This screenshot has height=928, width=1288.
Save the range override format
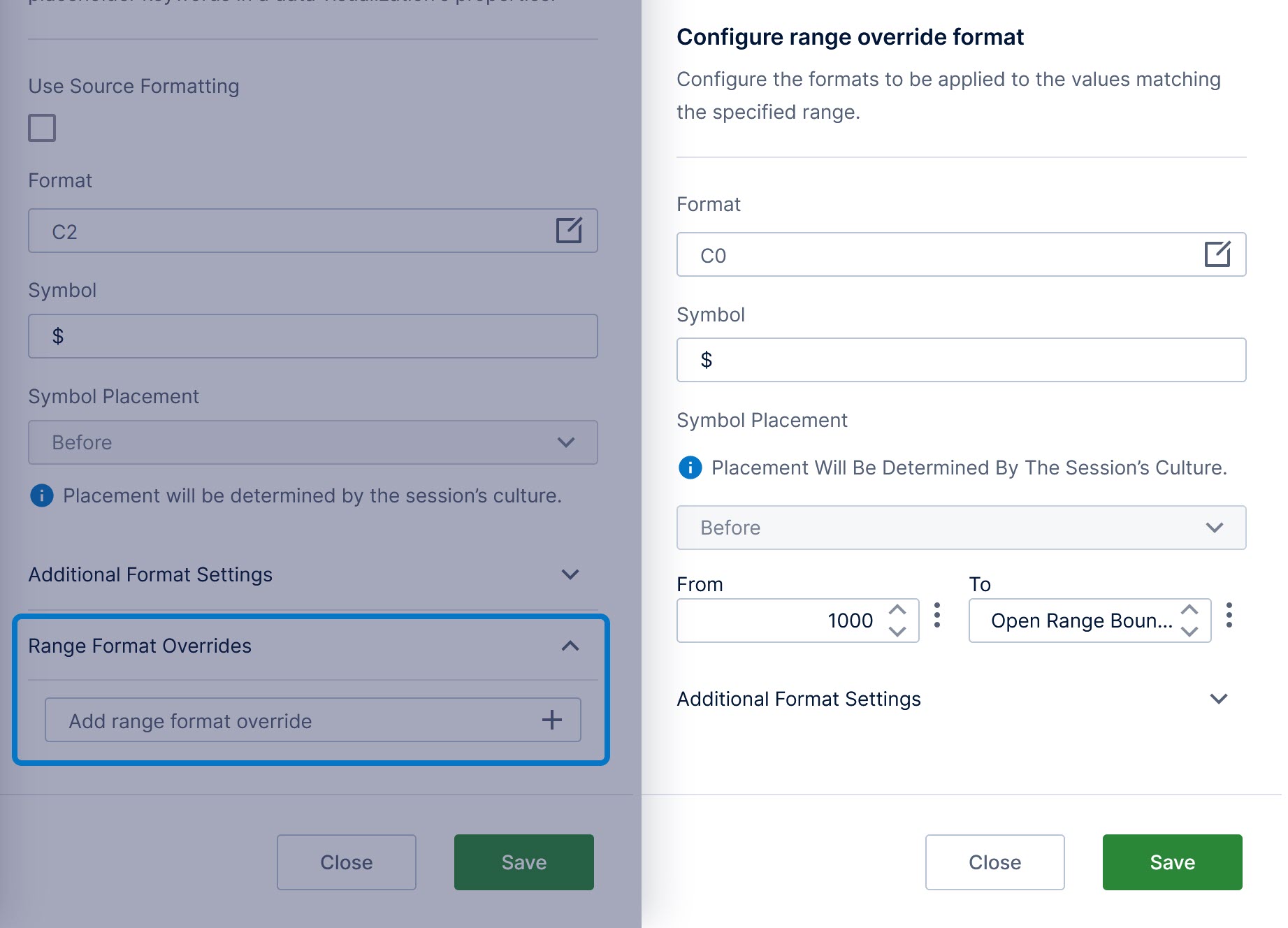coord(1172,862)
